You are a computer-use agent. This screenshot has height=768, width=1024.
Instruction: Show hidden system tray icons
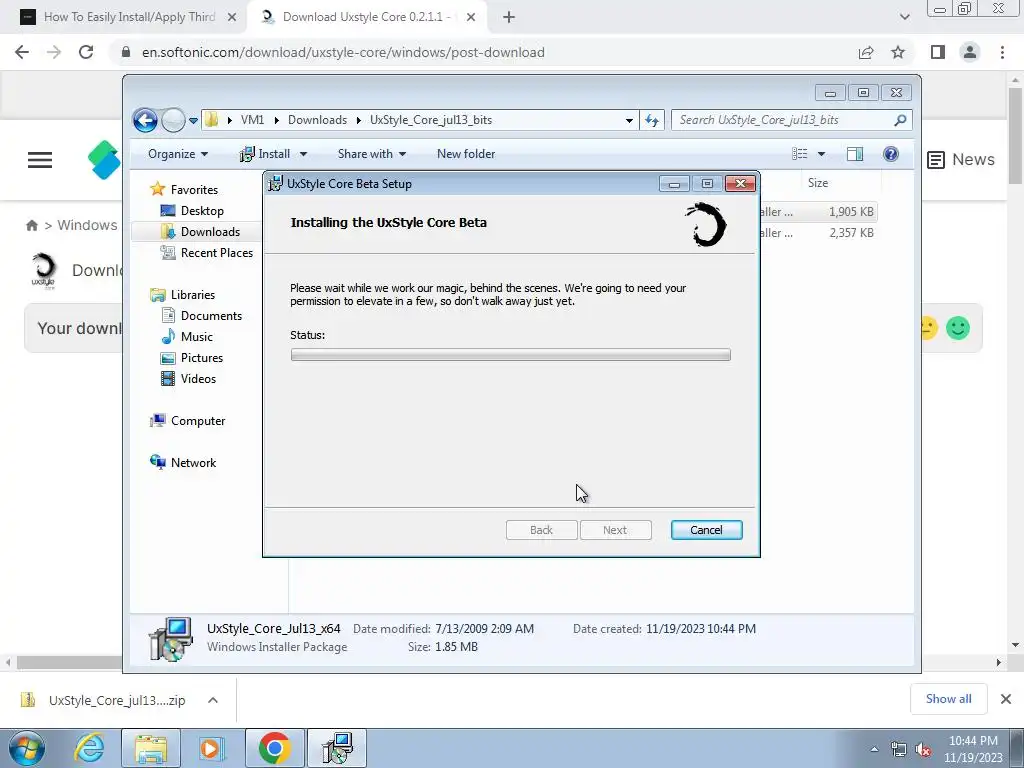click(874, 749)
